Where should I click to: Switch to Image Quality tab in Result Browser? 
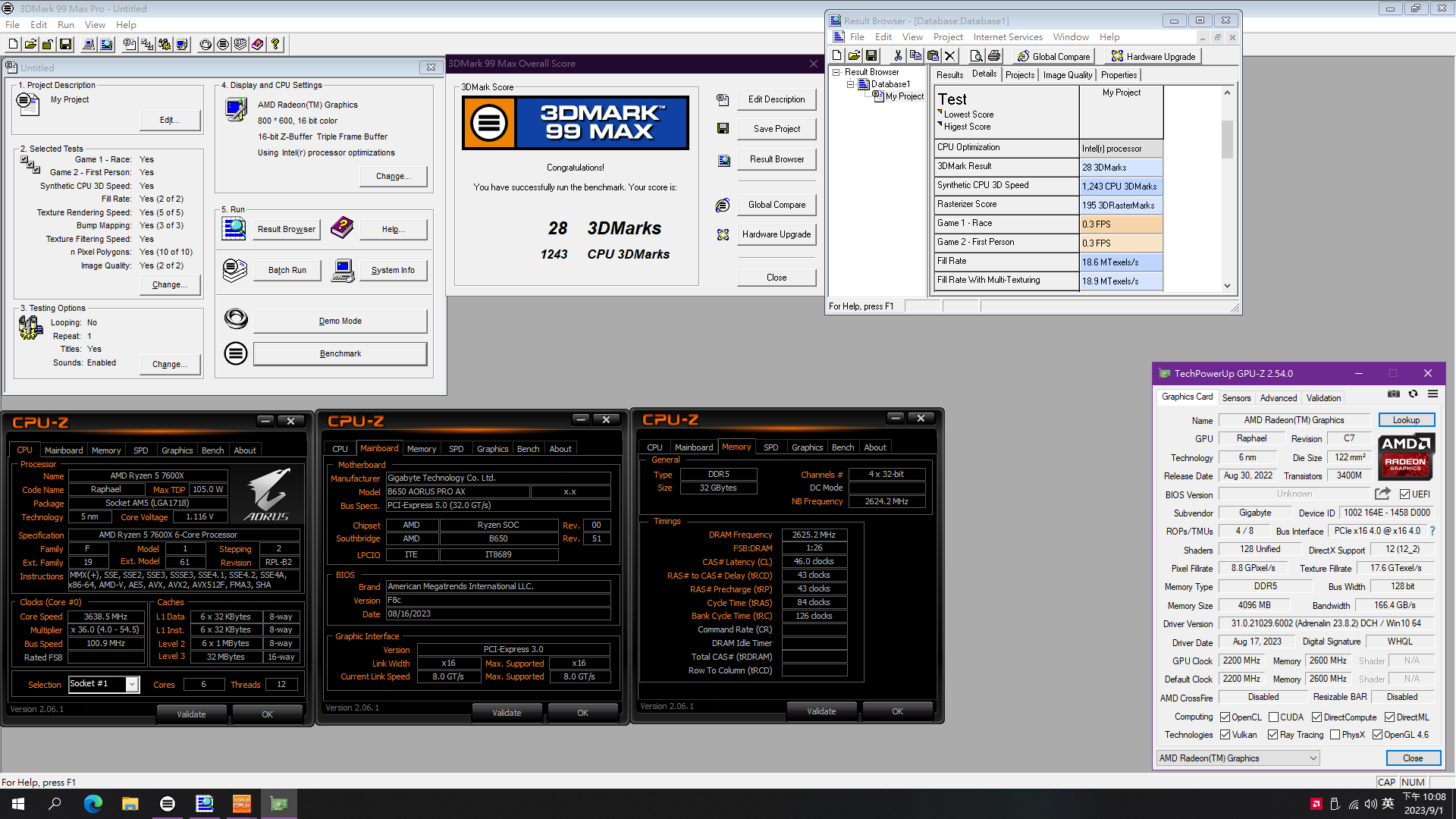1067,75
